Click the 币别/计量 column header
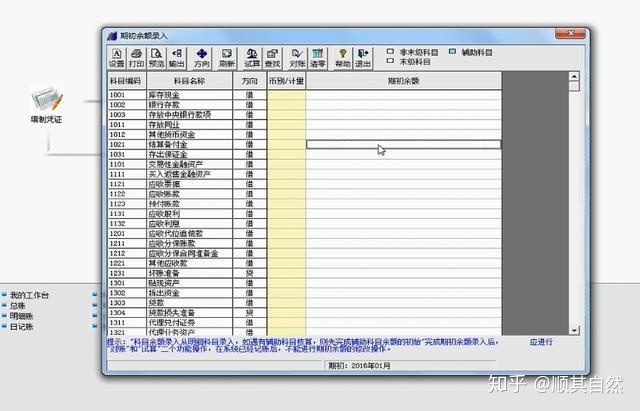The height and width of the screenshot is (411, 640). point(287,81)
